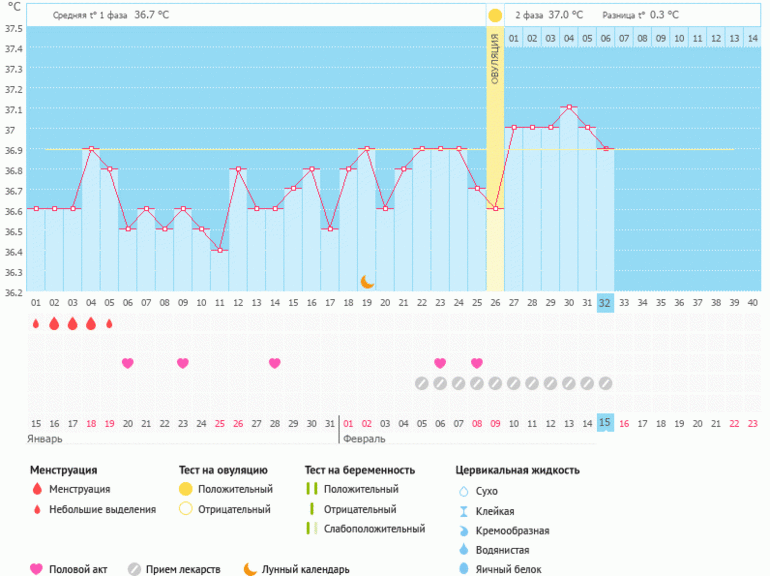The height and width of the screenshot is (576, 770).
Task: Click the negative ovulation test legend circle
Action: point(186,509)
